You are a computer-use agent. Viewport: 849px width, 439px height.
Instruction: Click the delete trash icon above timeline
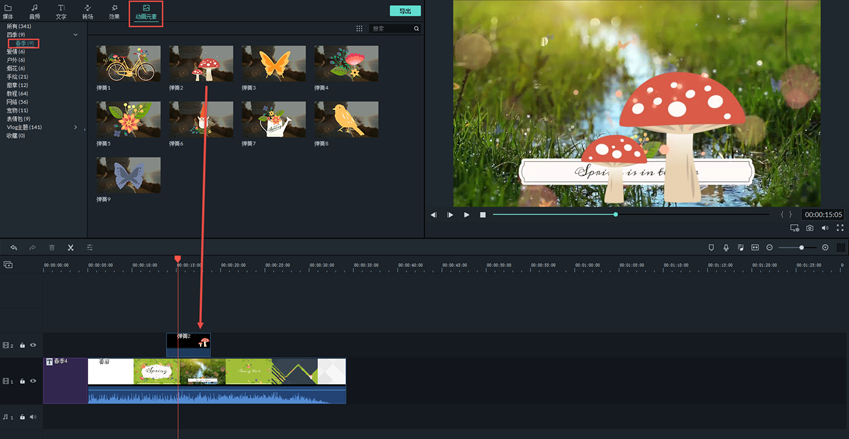click(52, 247)
